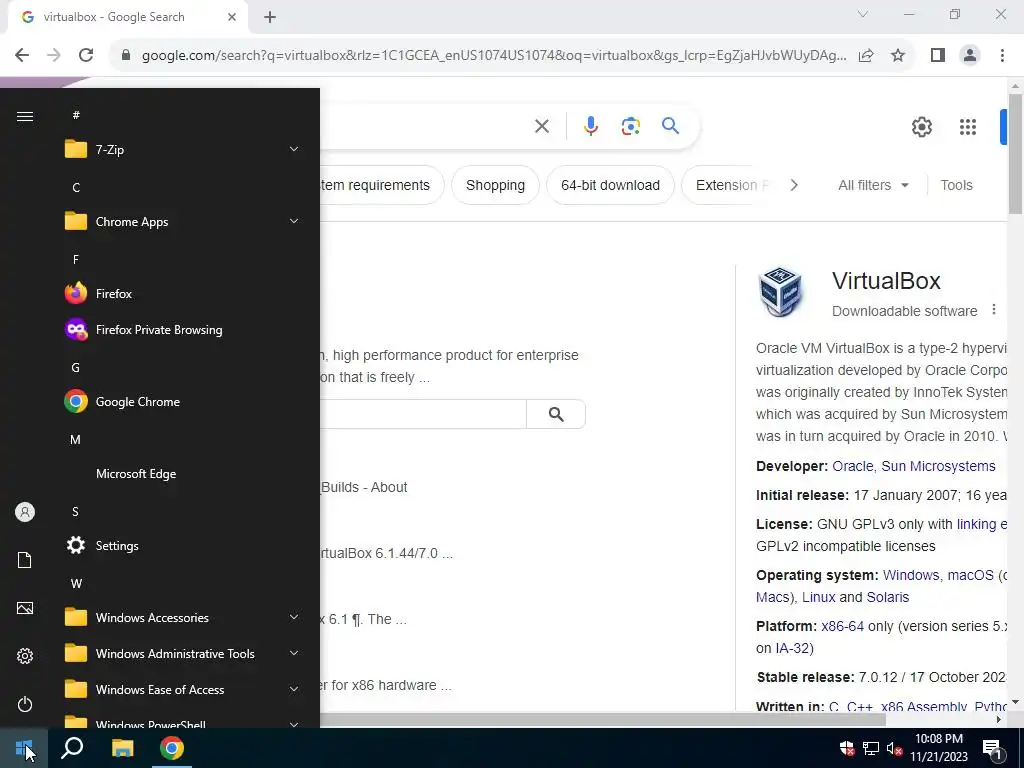Expand the Start menu hamburger navigation
The image size is (1024, 768).
25,116
